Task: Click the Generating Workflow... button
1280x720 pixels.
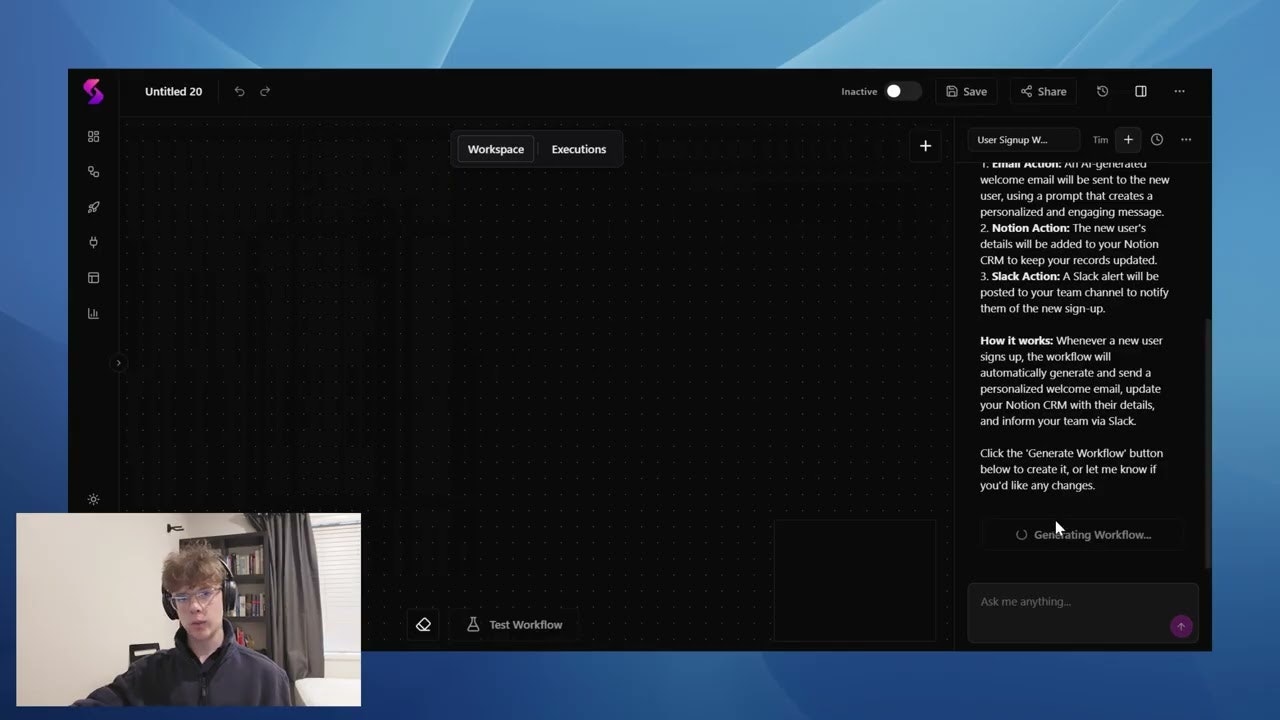Action: [1082, 535]
